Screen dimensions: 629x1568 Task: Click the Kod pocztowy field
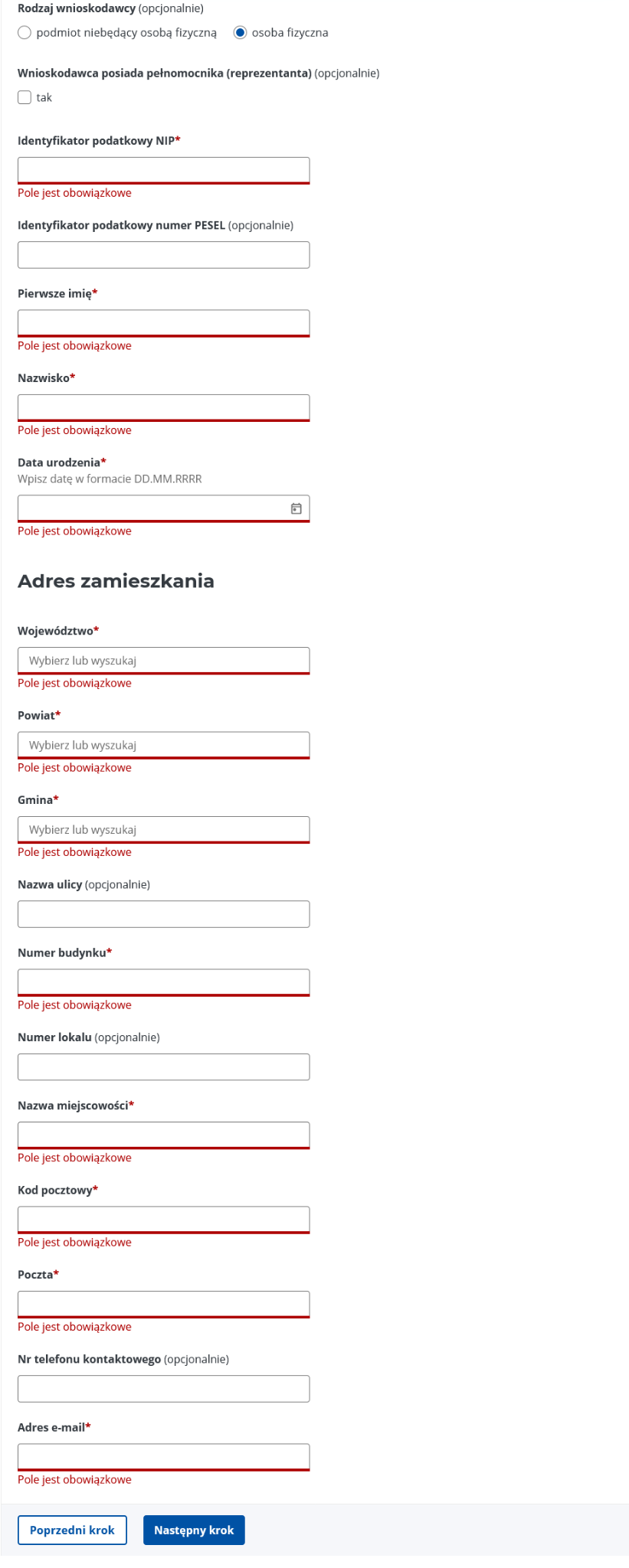pyautogui.click(x=164, y=1220)
